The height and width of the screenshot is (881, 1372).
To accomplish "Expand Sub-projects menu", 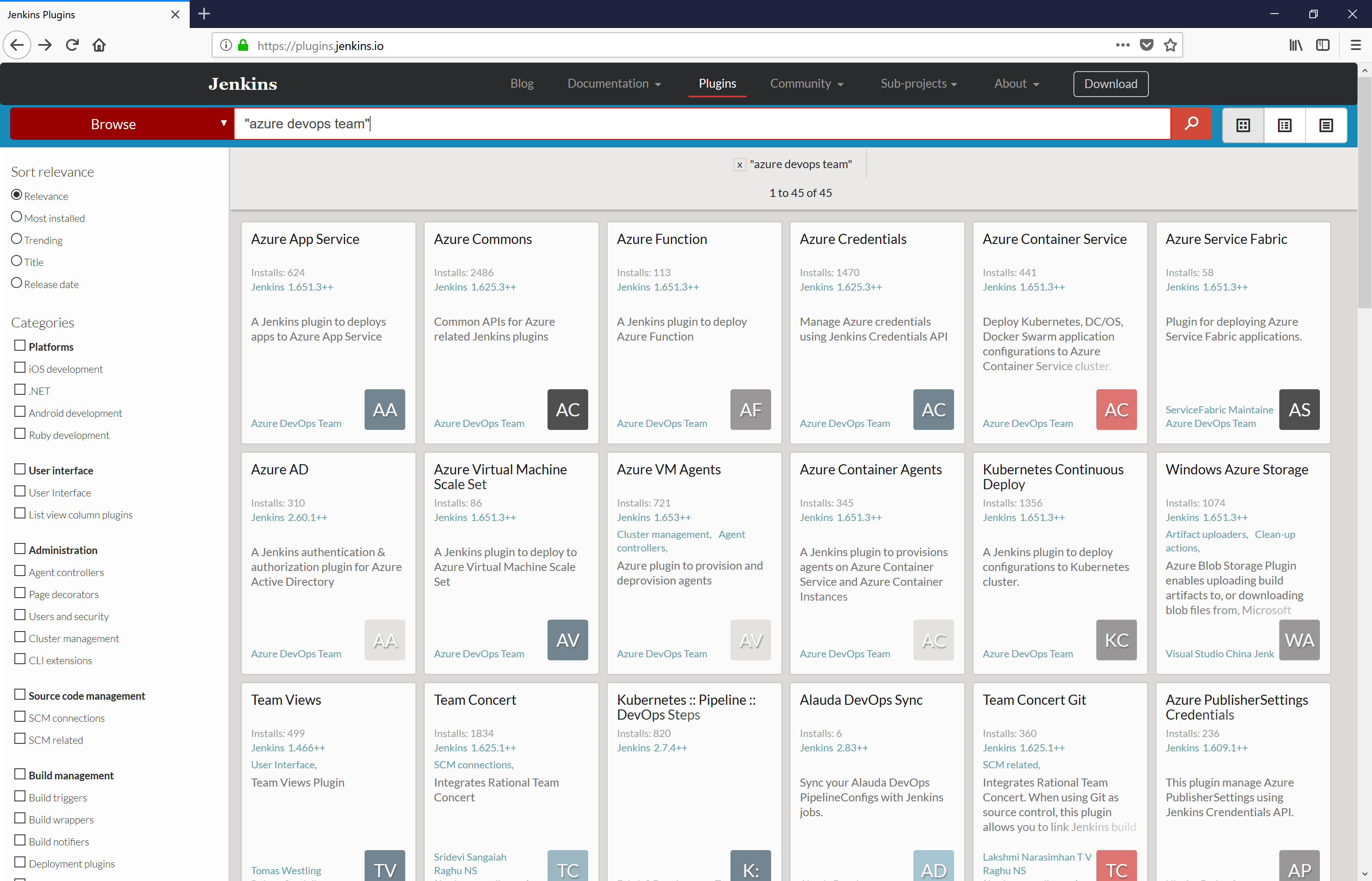I will point(918,83).
